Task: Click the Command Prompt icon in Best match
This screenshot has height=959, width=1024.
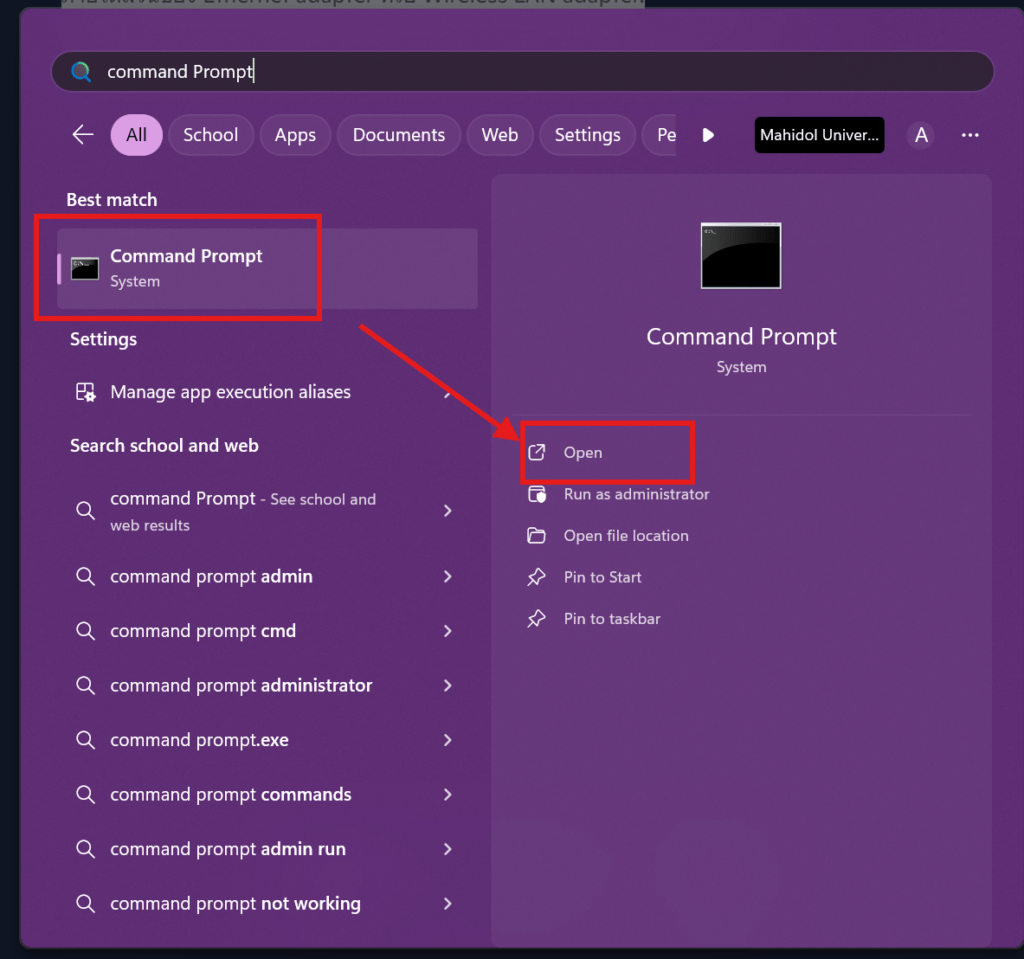Action: 85,268
